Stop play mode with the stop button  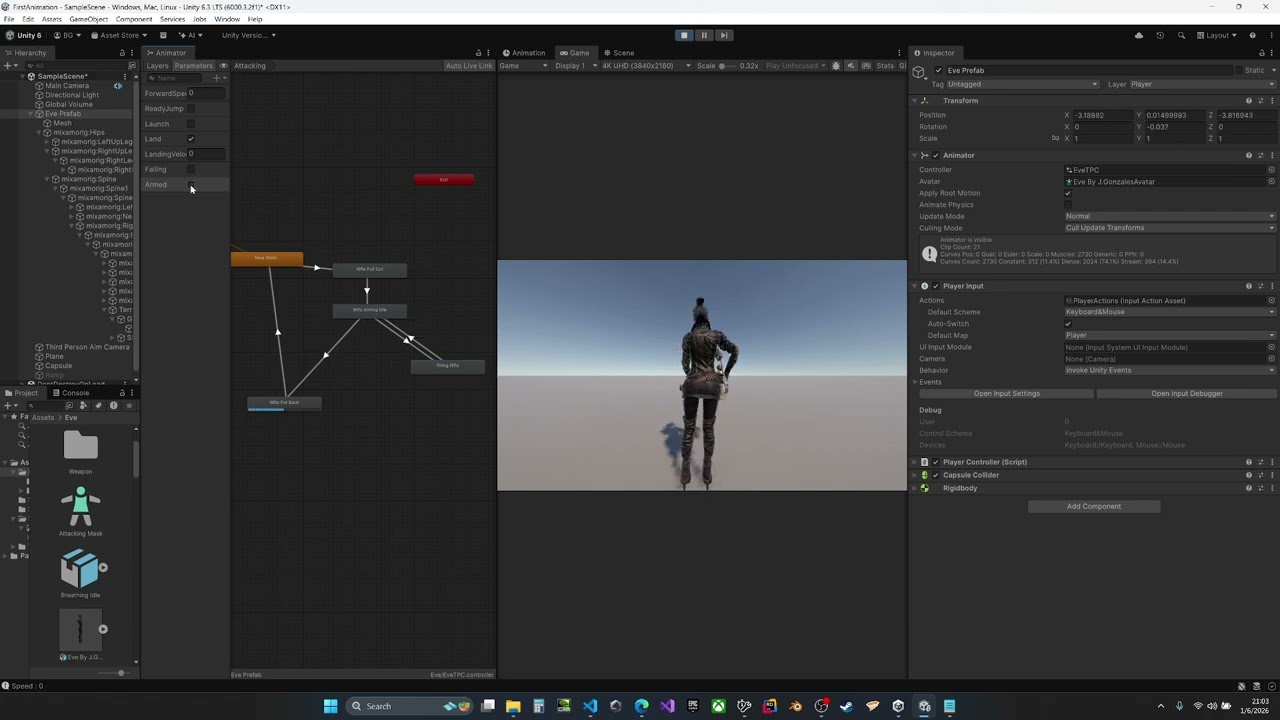point(684,35)
